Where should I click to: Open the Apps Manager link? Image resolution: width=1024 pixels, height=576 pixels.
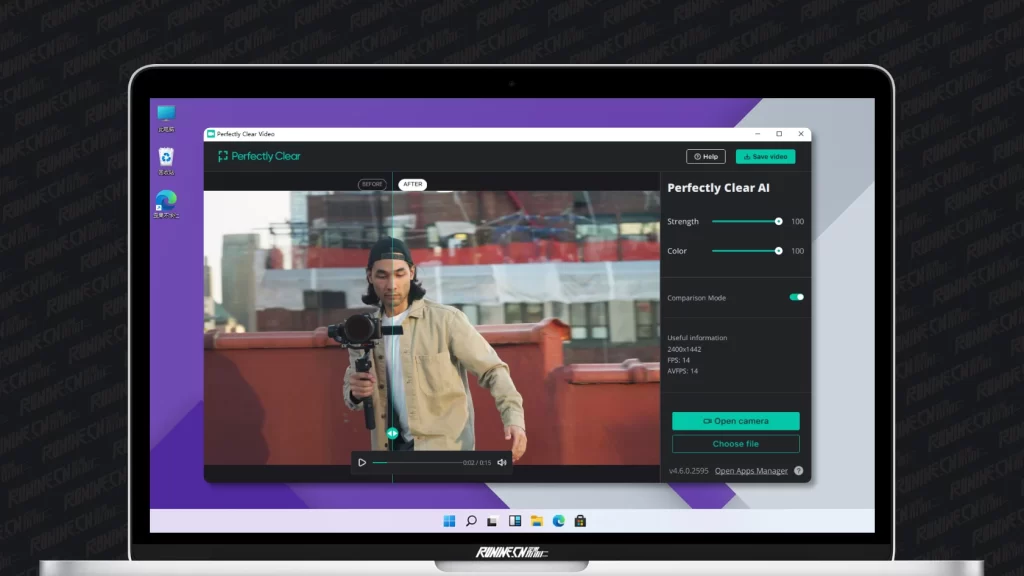[751, 470]
